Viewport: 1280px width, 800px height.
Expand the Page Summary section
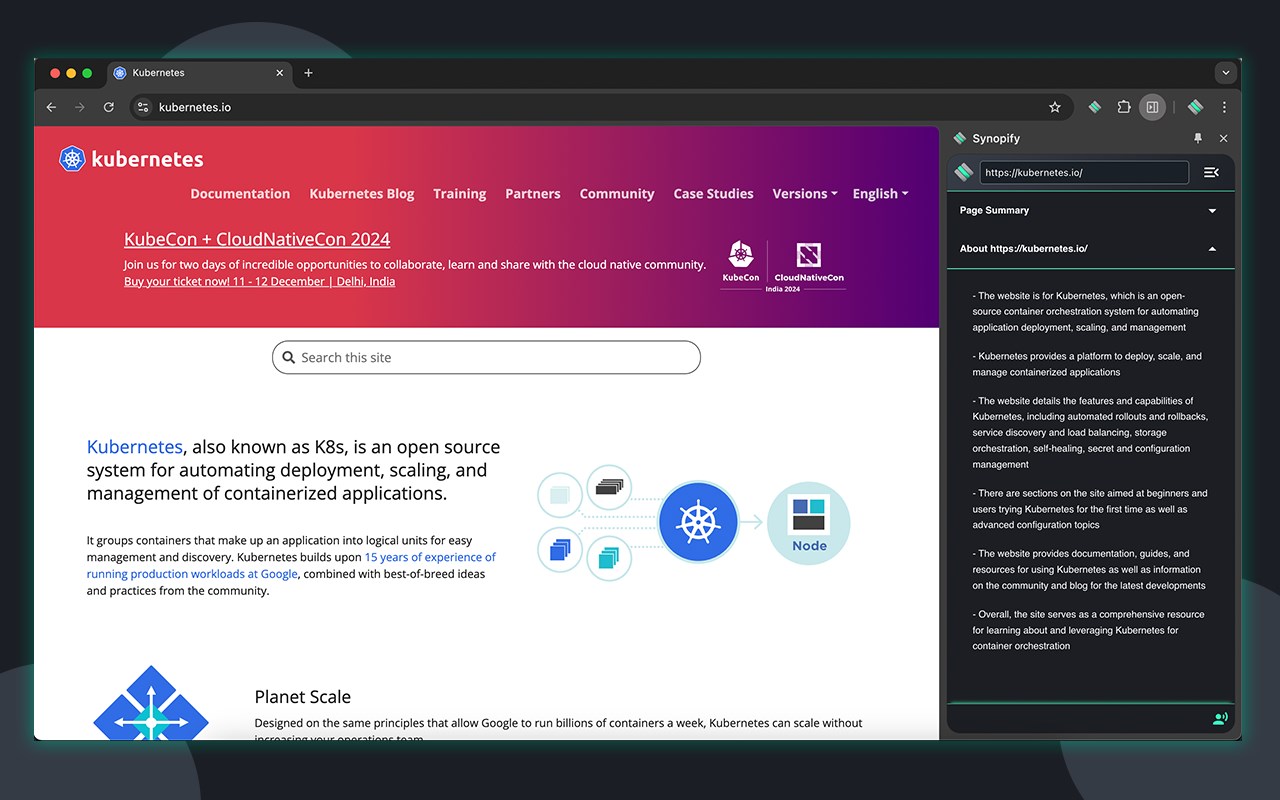[1090, 211]
